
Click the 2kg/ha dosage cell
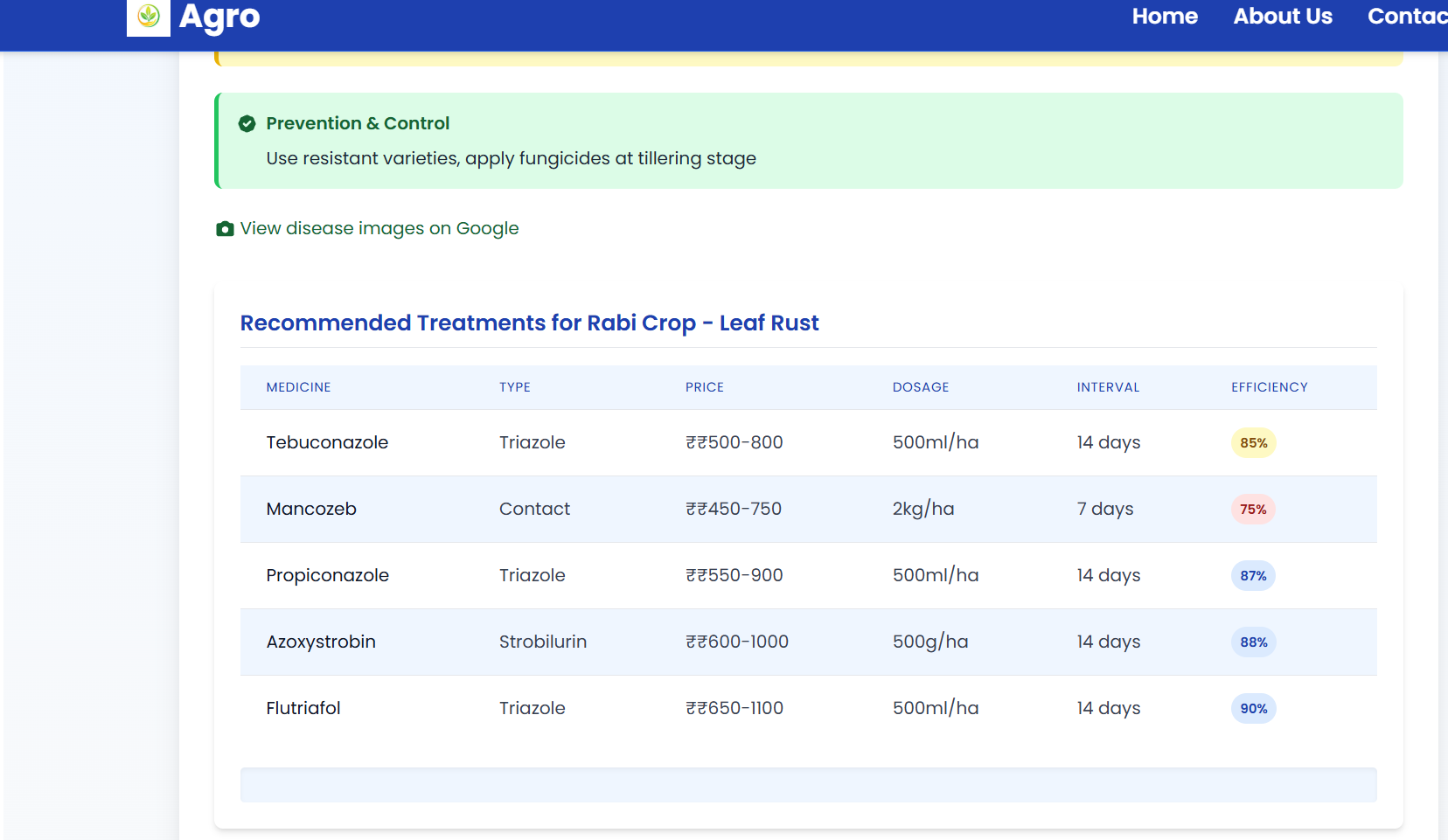923,510
